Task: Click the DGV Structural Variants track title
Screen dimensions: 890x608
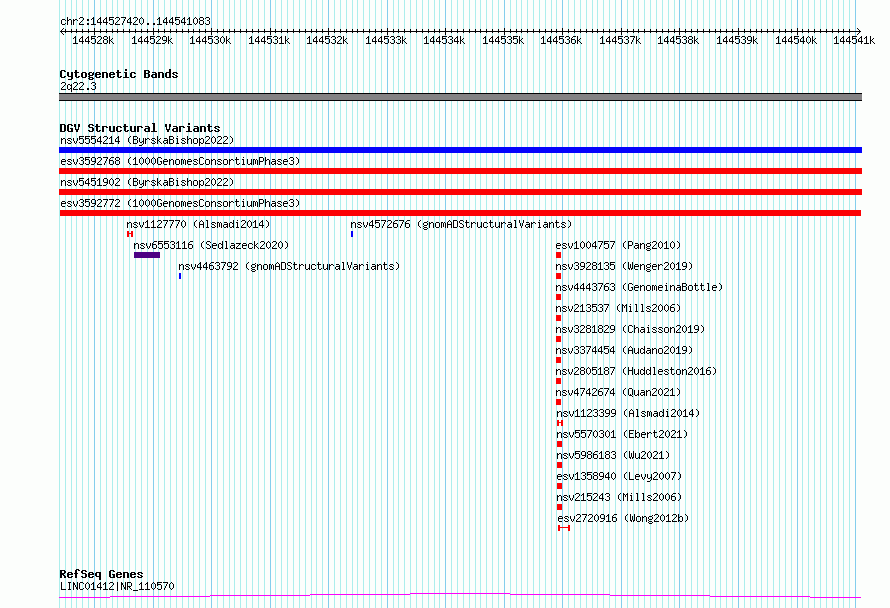Action: pos(140,128)
